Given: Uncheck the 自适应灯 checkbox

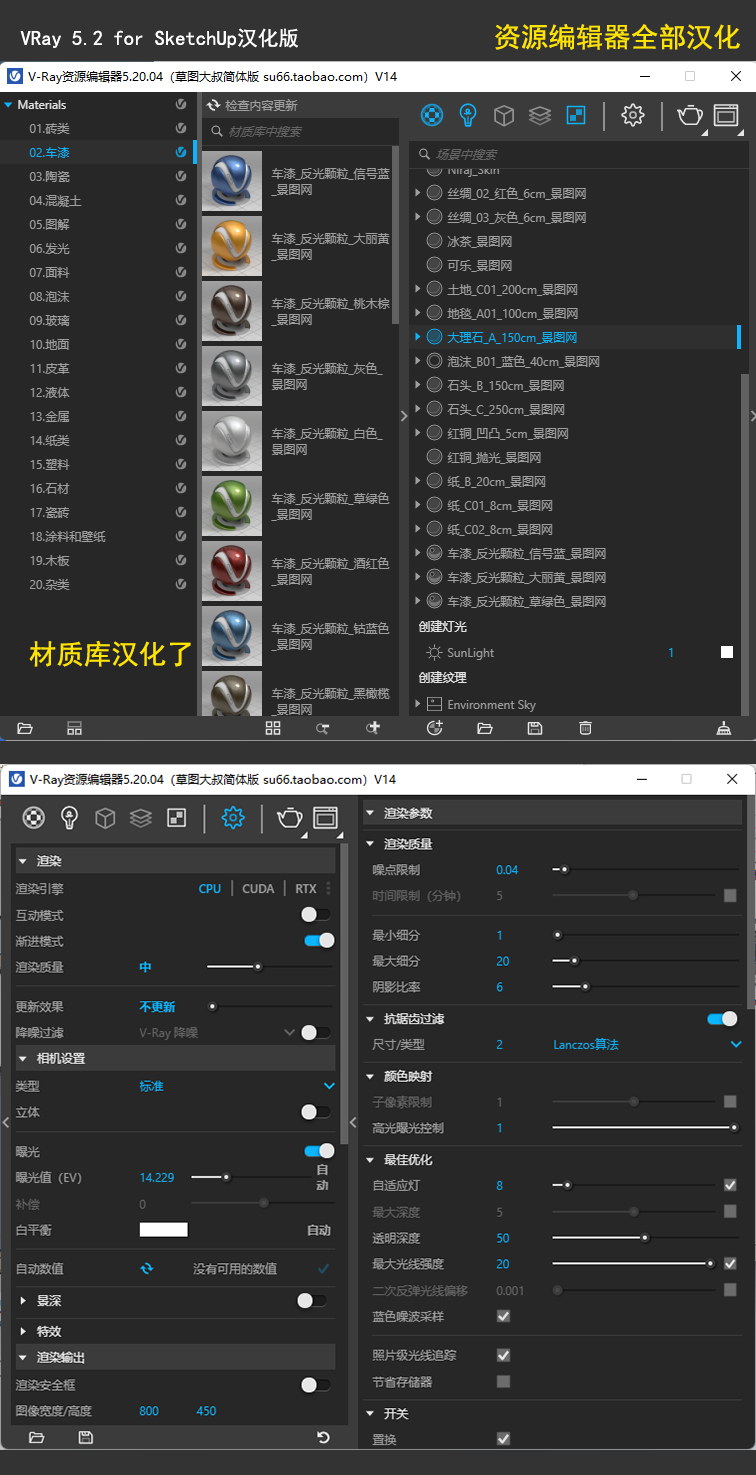Looking at the screenshot, I should (x=730, y=1185).
